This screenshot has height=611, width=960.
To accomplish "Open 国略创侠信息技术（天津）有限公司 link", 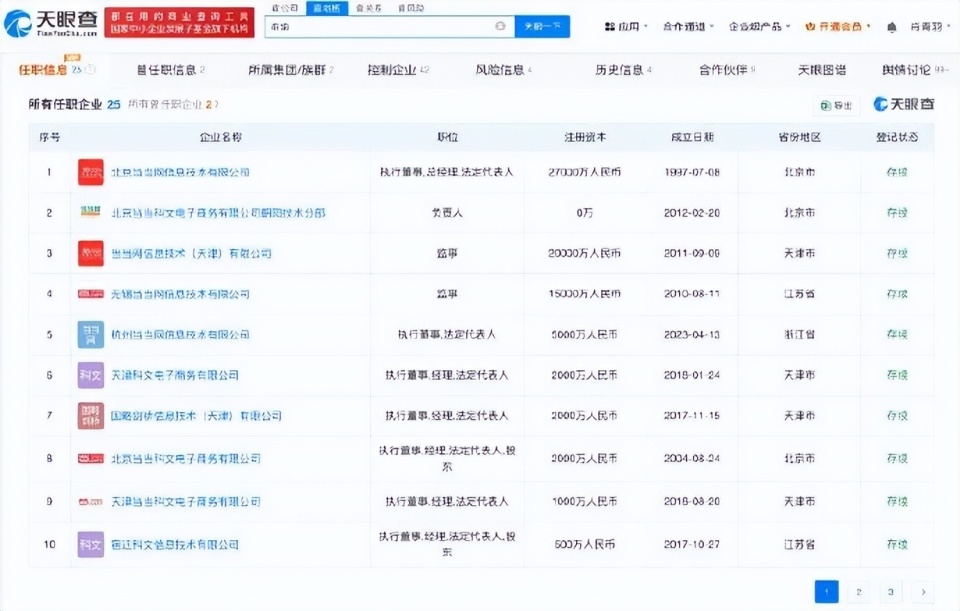I will tap(197, 416).
